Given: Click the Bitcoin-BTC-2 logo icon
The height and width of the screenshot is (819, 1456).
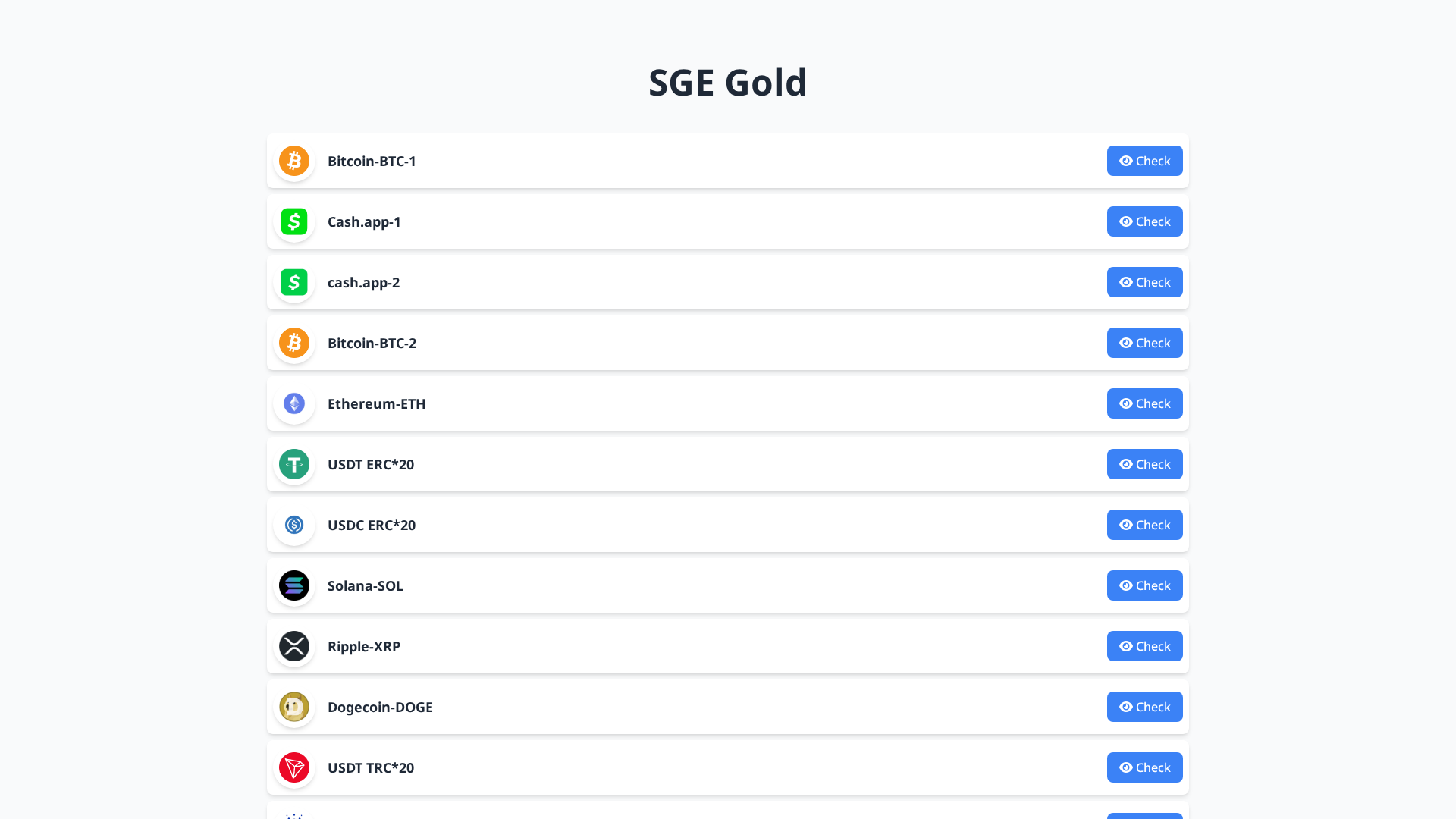Looking at the screenshot, I should pyautogui.click(x=293, y=343).
